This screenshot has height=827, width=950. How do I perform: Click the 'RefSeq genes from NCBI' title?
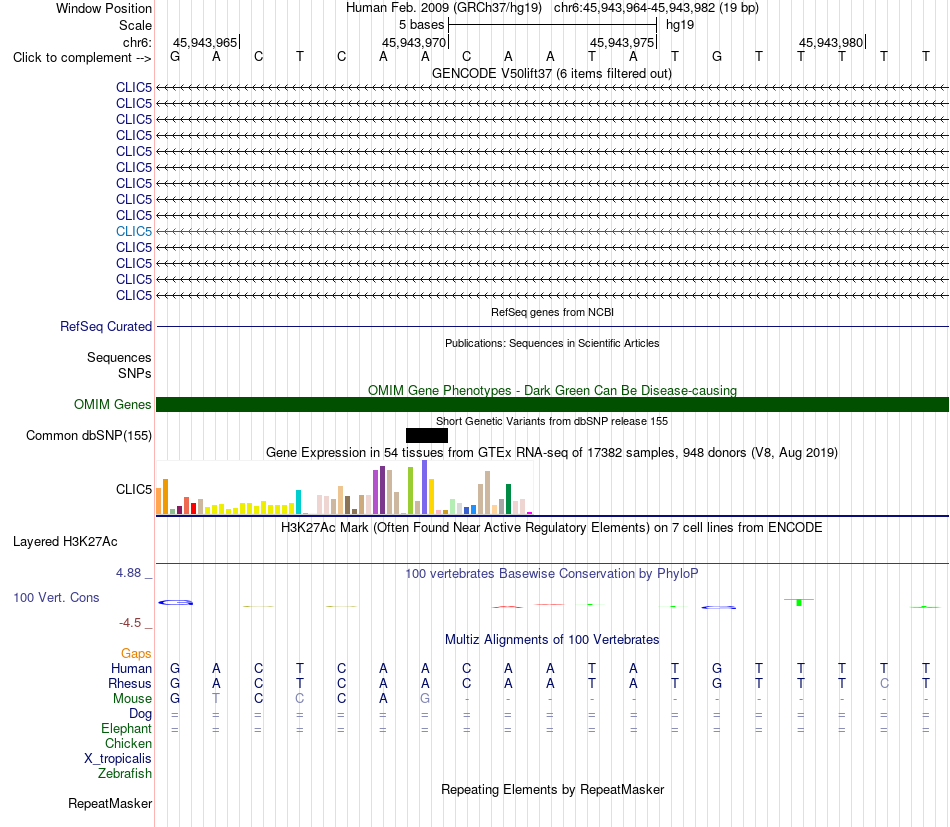(x=552, y=312)
